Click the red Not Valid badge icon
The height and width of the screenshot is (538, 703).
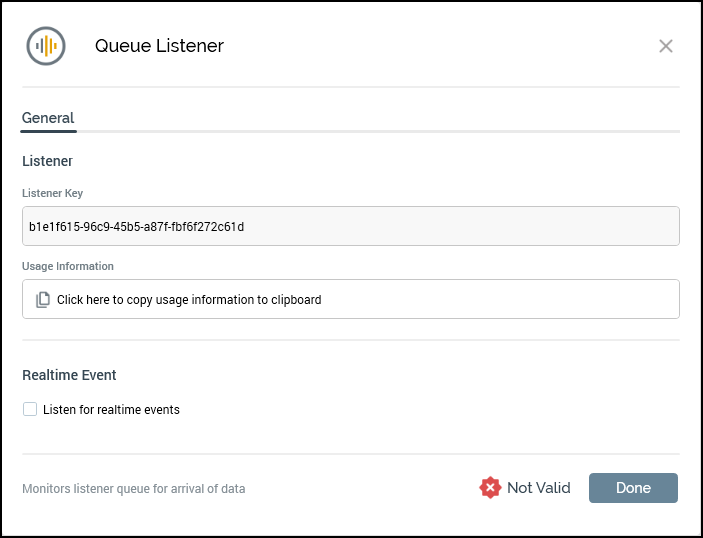[x=490, y=488]
